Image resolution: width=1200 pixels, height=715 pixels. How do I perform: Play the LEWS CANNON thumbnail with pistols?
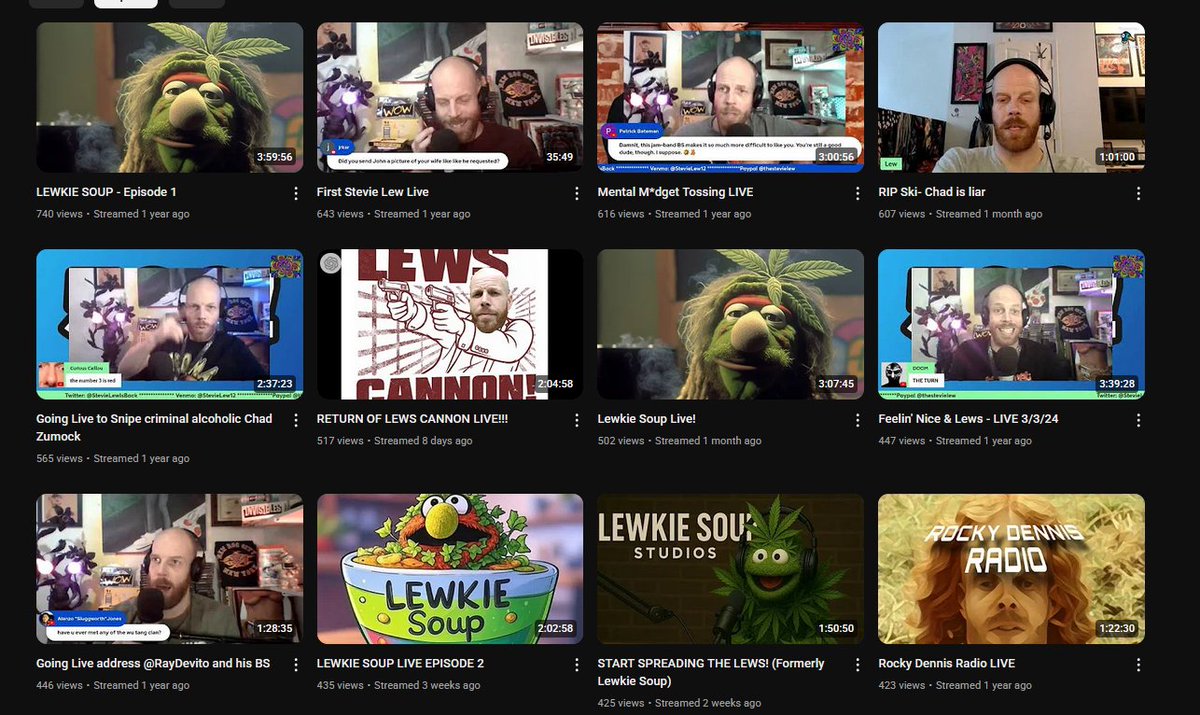point(450,324)
